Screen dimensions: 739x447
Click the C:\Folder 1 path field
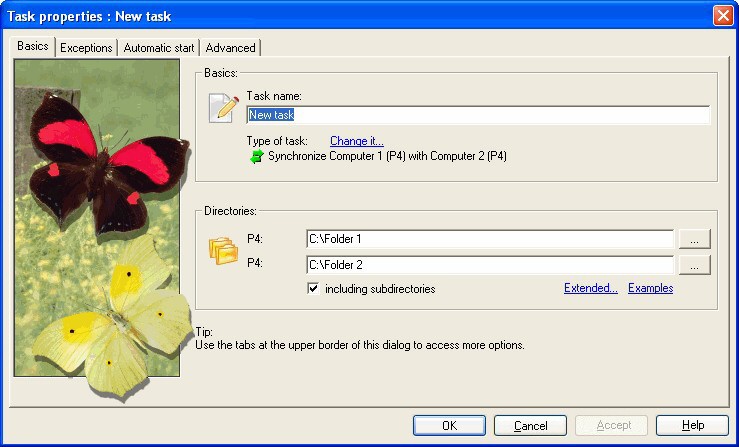click(490, 239)
